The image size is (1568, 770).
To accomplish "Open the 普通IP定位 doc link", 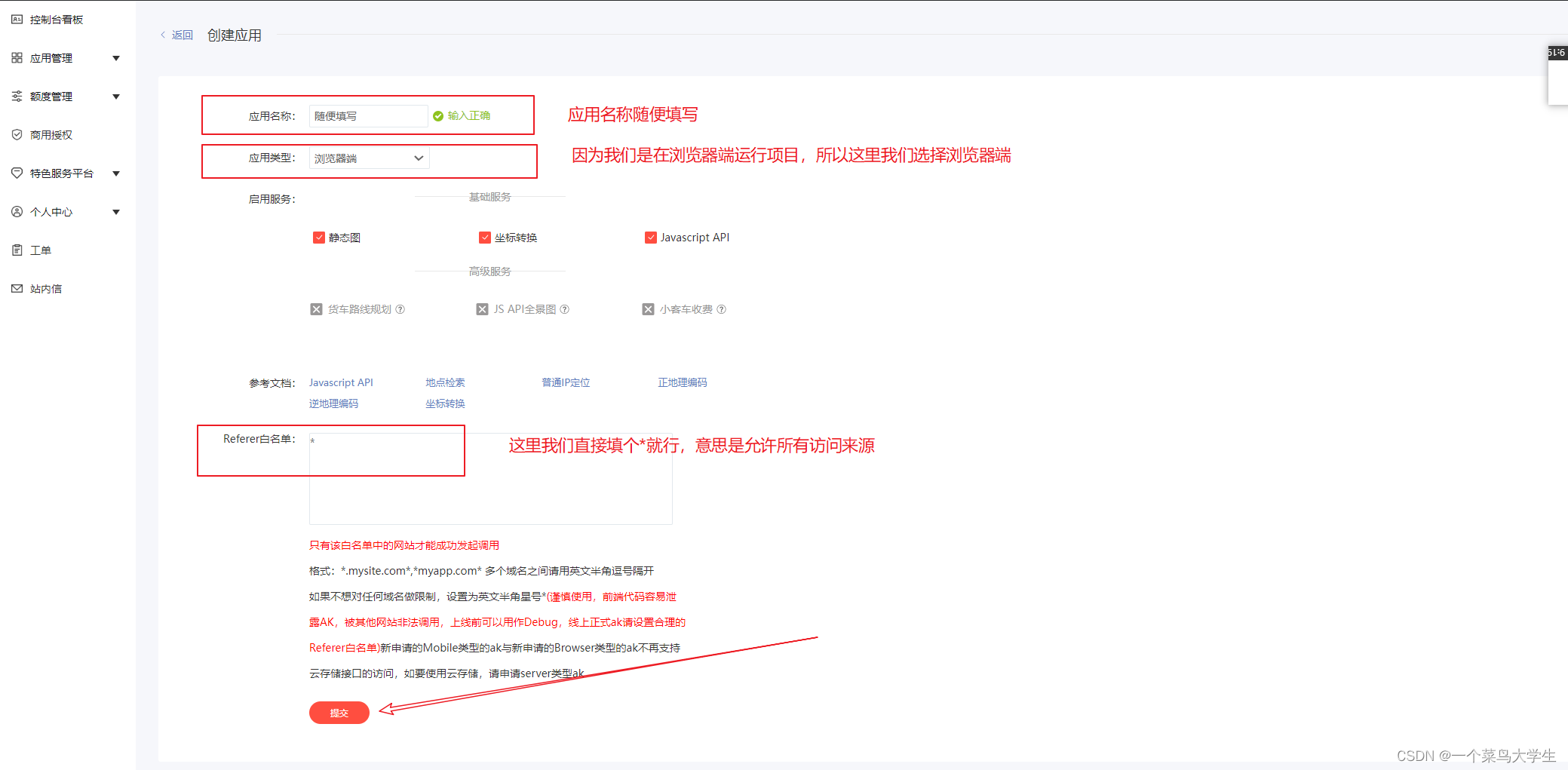I will (566, 382).
